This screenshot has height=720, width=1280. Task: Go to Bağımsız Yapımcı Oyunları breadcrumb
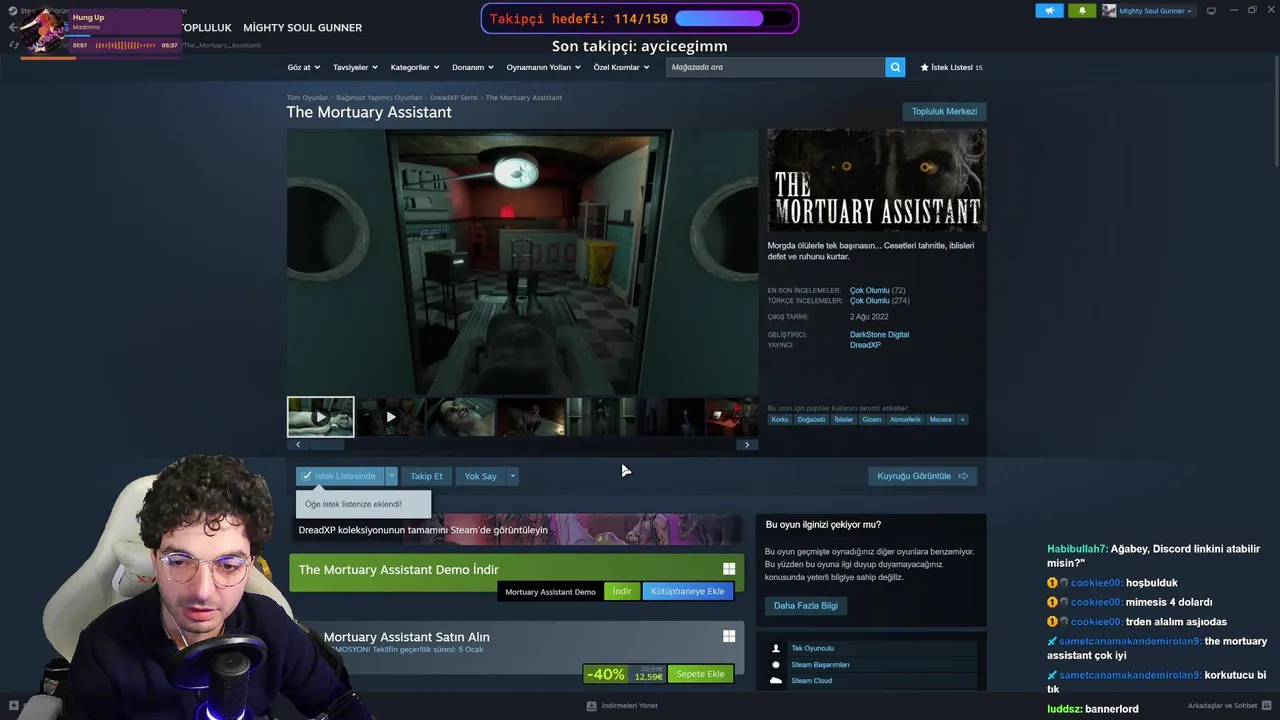click(x=379, y=97)
